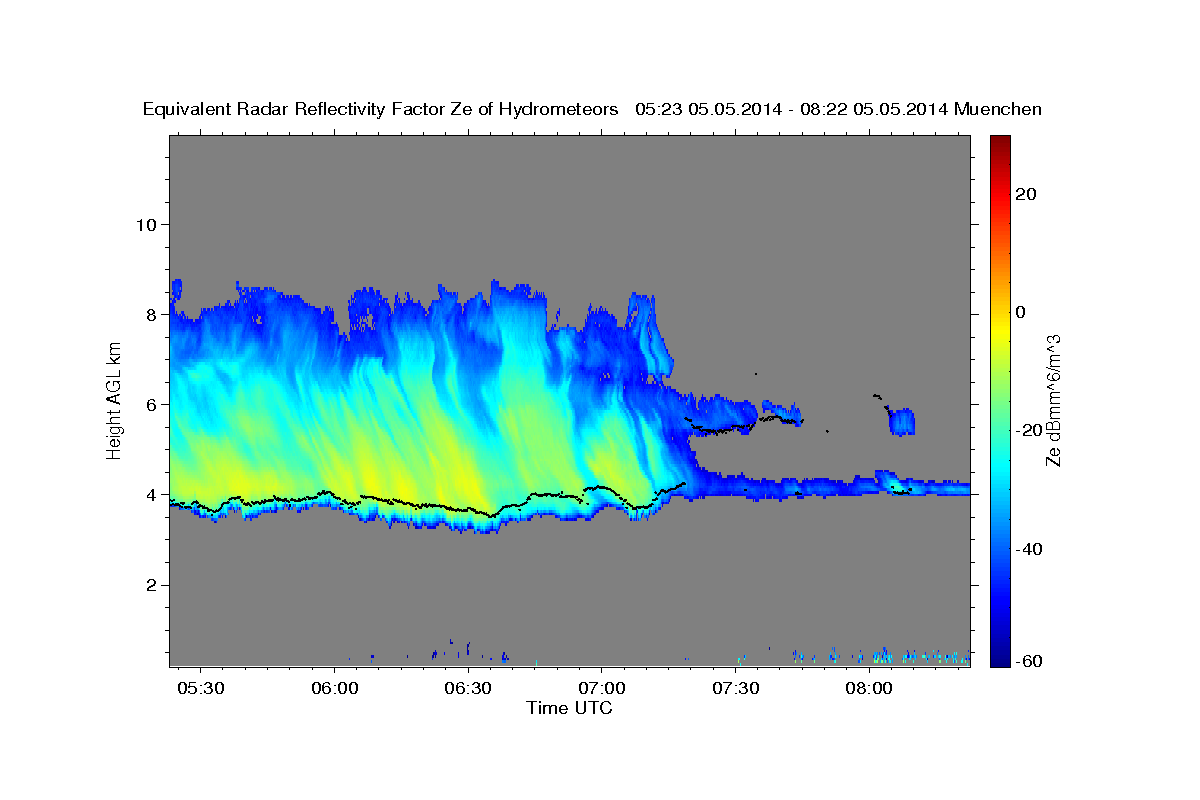Click the plot title 'Equivalent Radar Reflectivity Factor Ze of Hydrometeors'

(381, 109)
